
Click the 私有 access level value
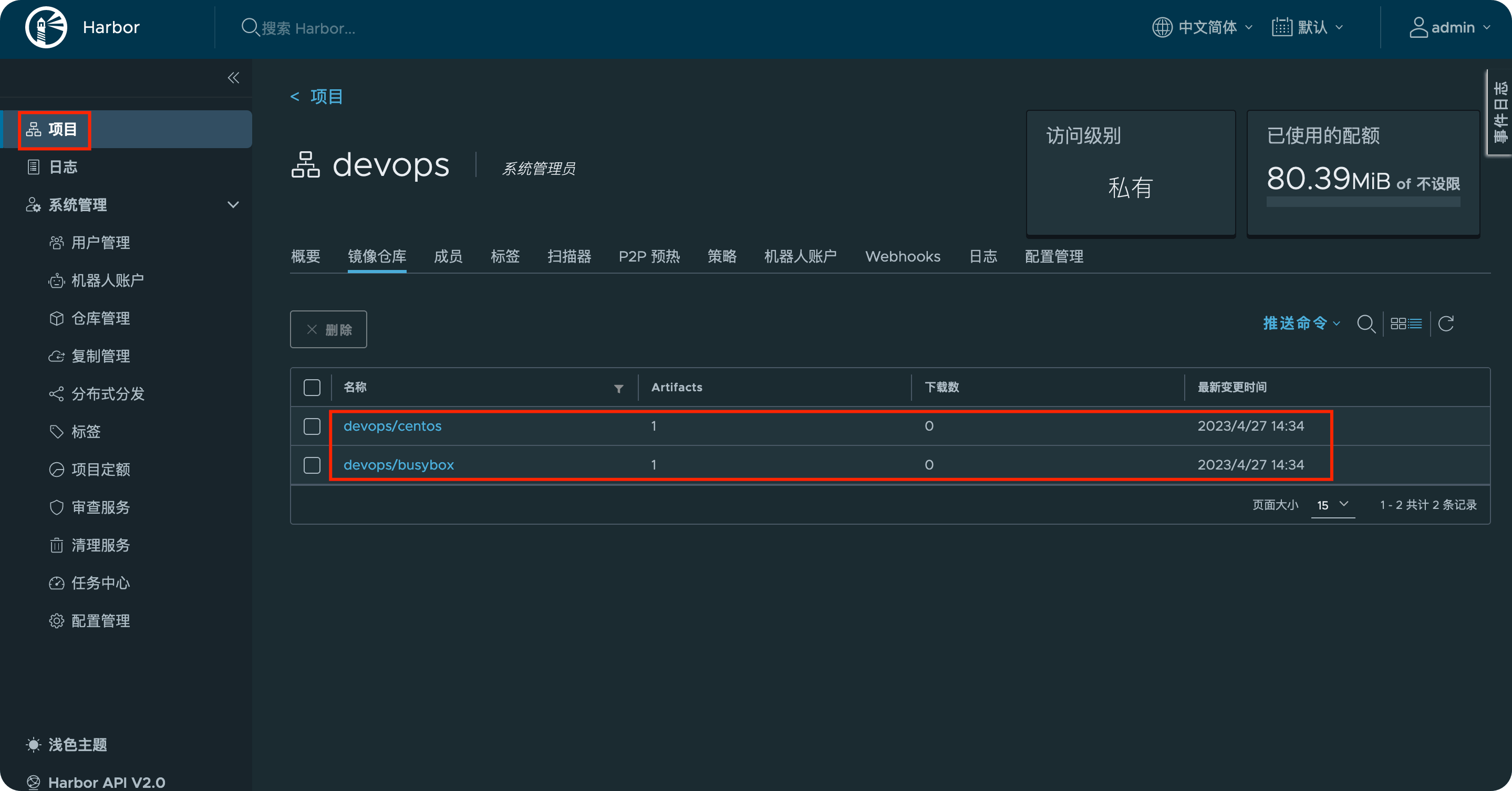point(1130,188)
